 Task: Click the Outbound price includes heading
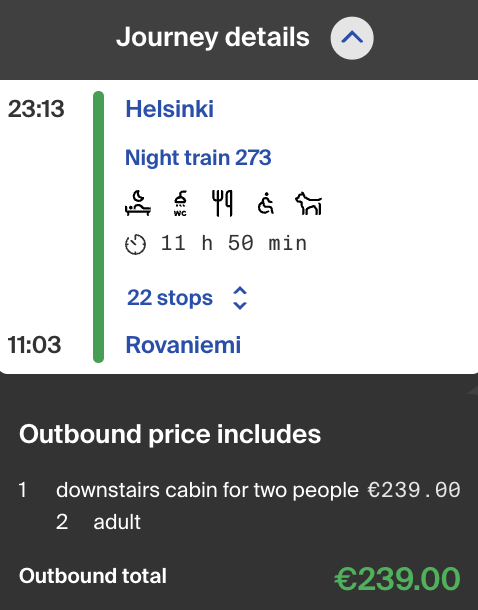point(170,434)
